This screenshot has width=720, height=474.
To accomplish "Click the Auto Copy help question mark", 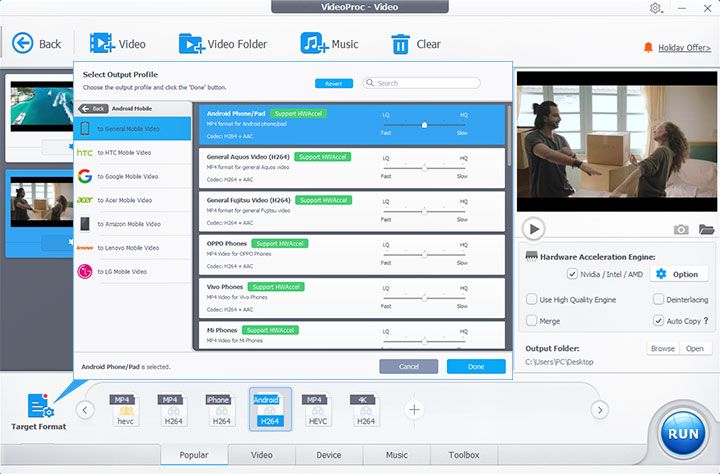I will click(706, 321).
